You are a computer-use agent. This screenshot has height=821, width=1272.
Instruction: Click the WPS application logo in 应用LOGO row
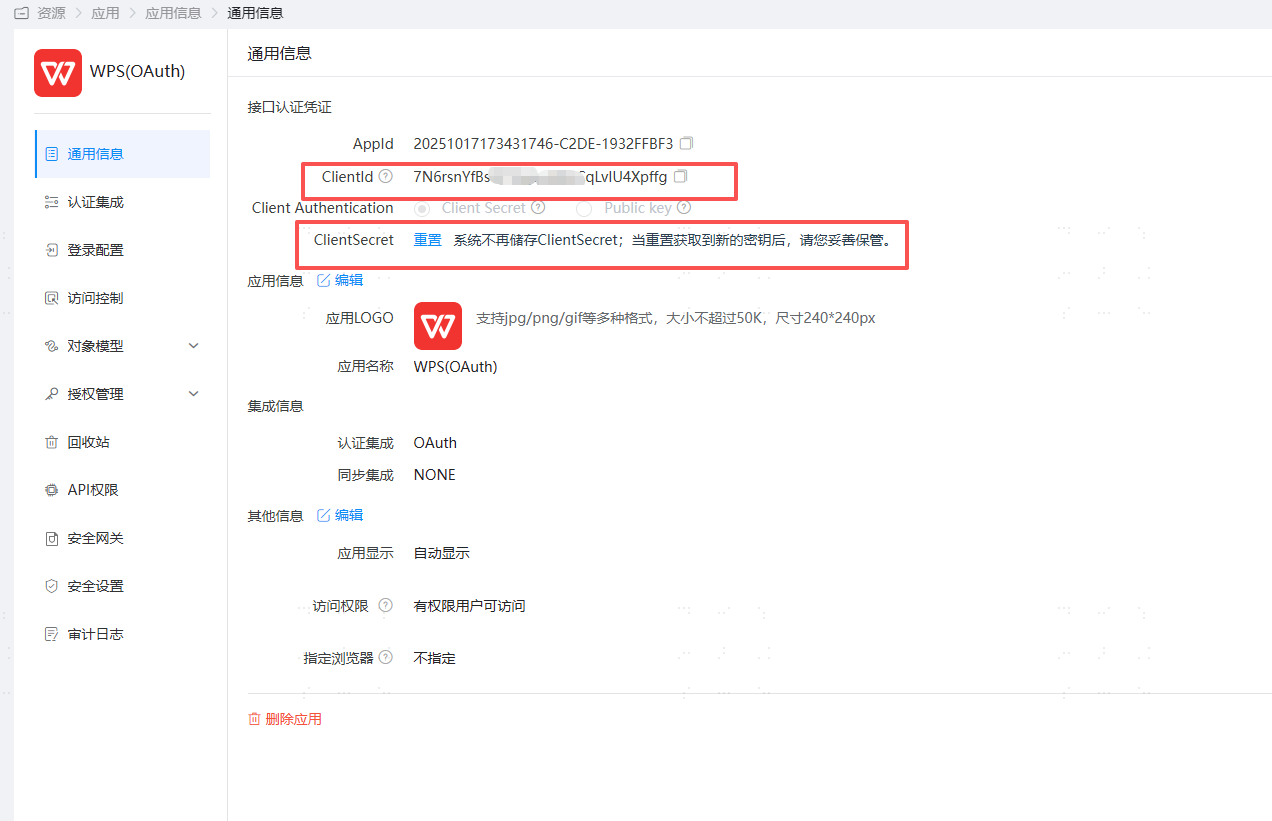(437, 326)
